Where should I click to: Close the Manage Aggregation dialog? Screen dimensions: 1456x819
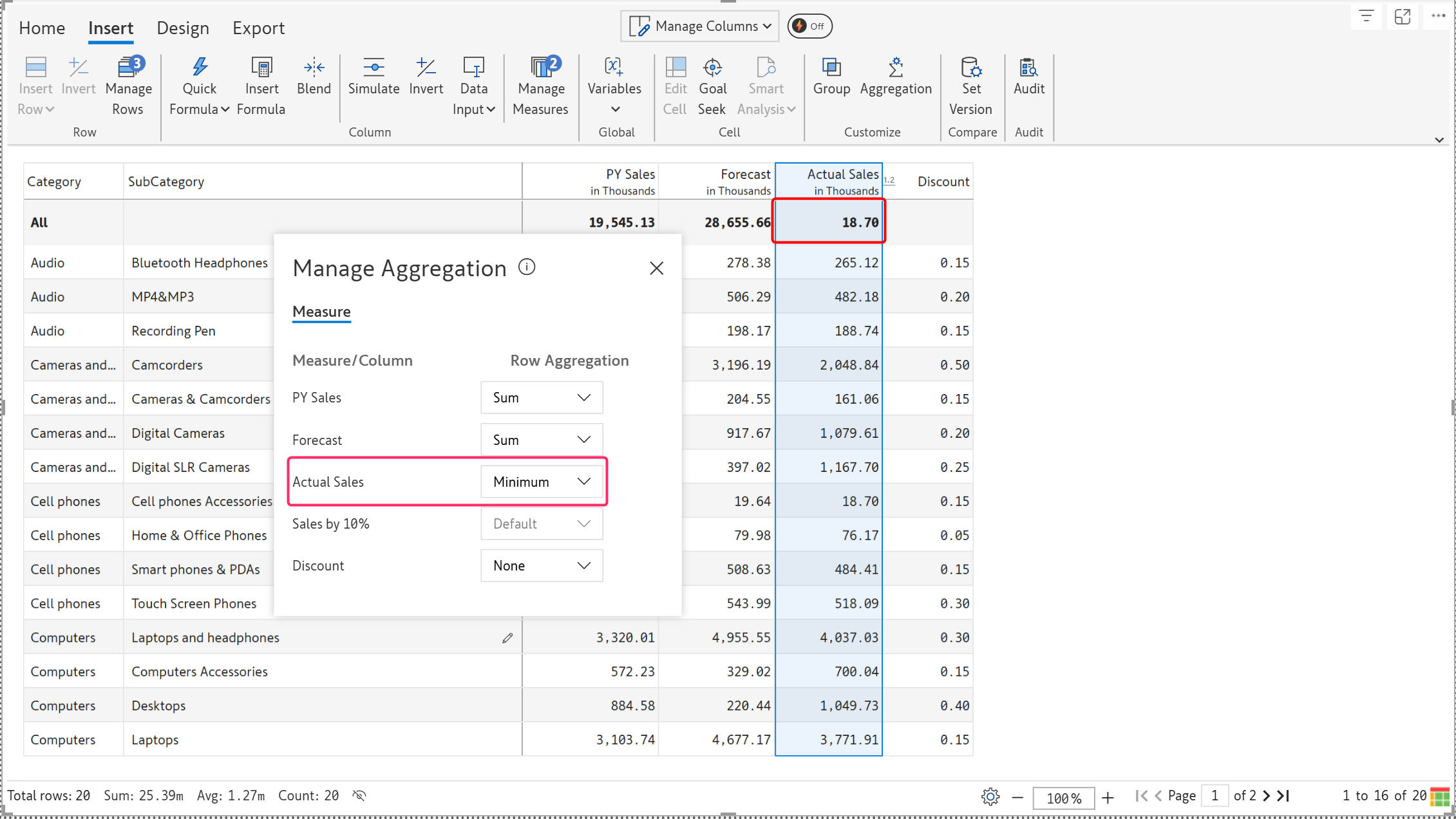point(656,268)
